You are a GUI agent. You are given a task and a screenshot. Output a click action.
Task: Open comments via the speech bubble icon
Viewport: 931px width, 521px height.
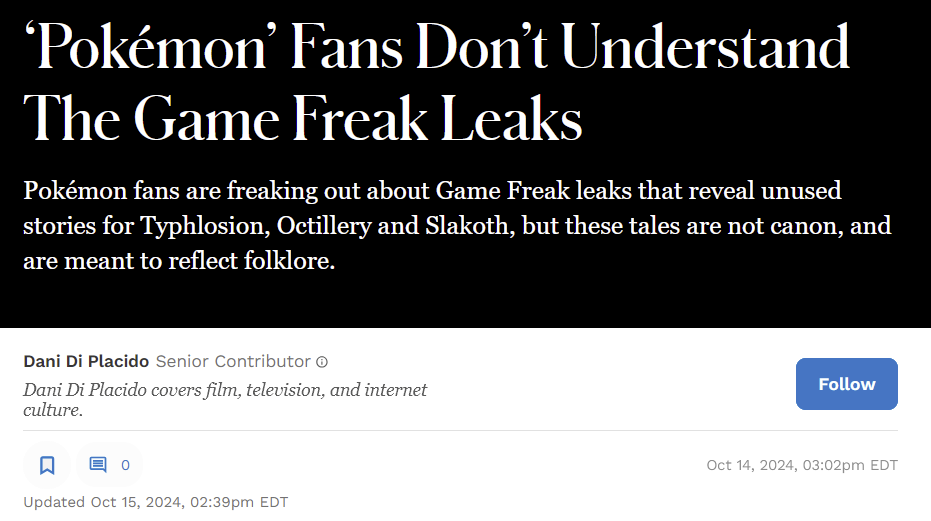(98, 465)
